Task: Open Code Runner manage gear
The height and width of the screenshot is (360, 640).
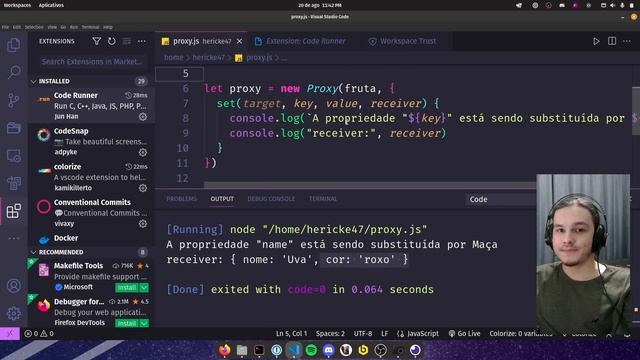Action: tap(142, 117)
